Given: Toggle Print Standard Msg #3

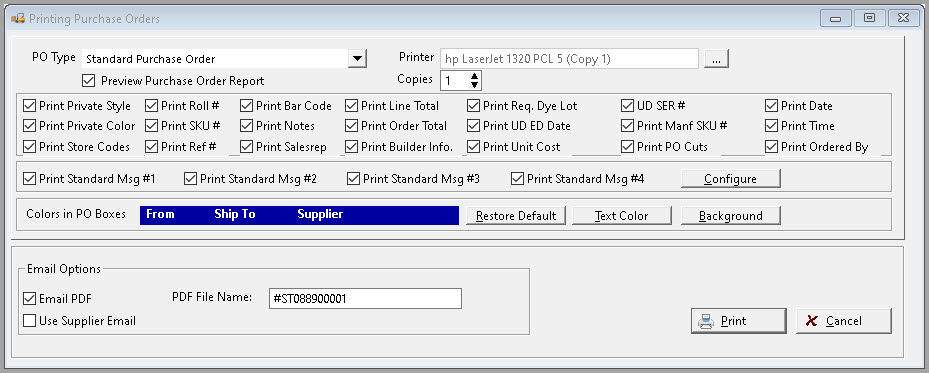Looking at the screenshot, I should (x=353, y=179).
